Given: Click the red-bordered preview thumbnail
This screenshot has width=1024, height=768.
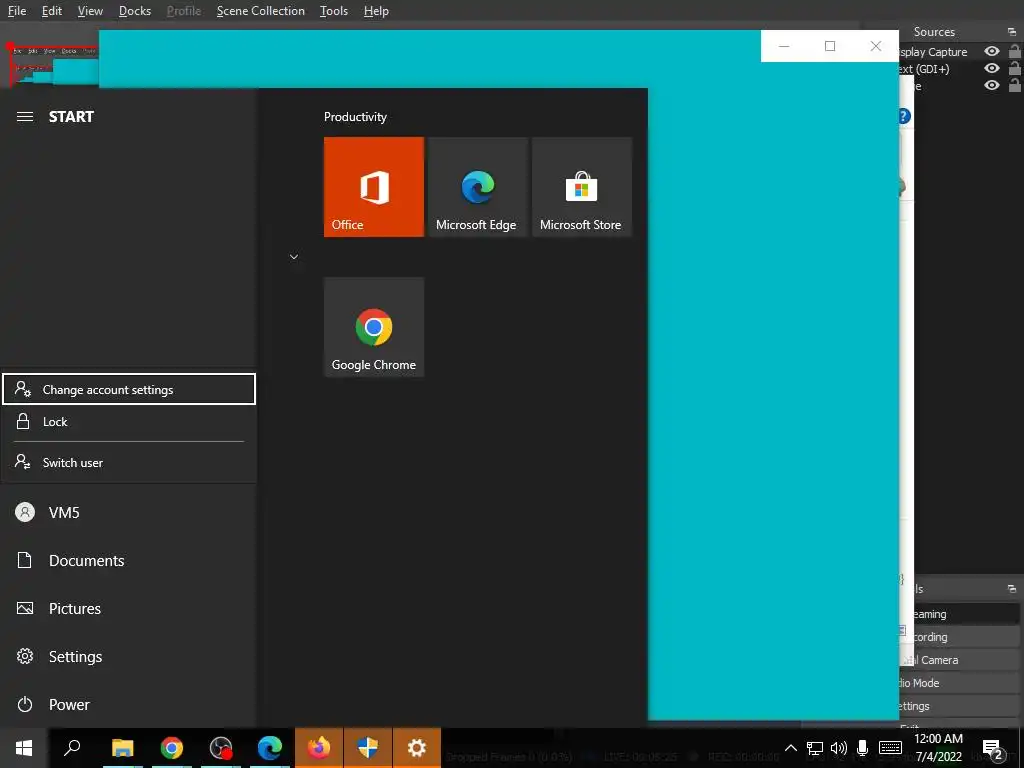Looking at the screenshot, I should click(x=54, y=65).
